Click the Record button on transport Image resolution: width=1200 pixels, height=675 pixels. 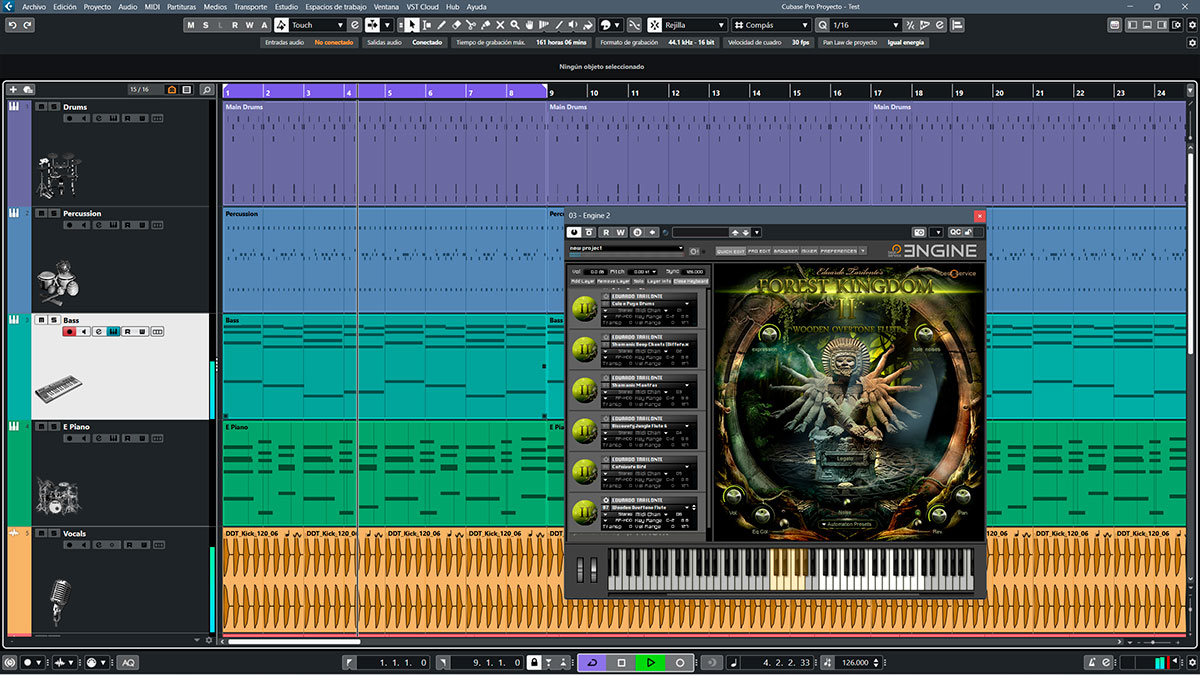pyautogui.click(x=680, y=662)
